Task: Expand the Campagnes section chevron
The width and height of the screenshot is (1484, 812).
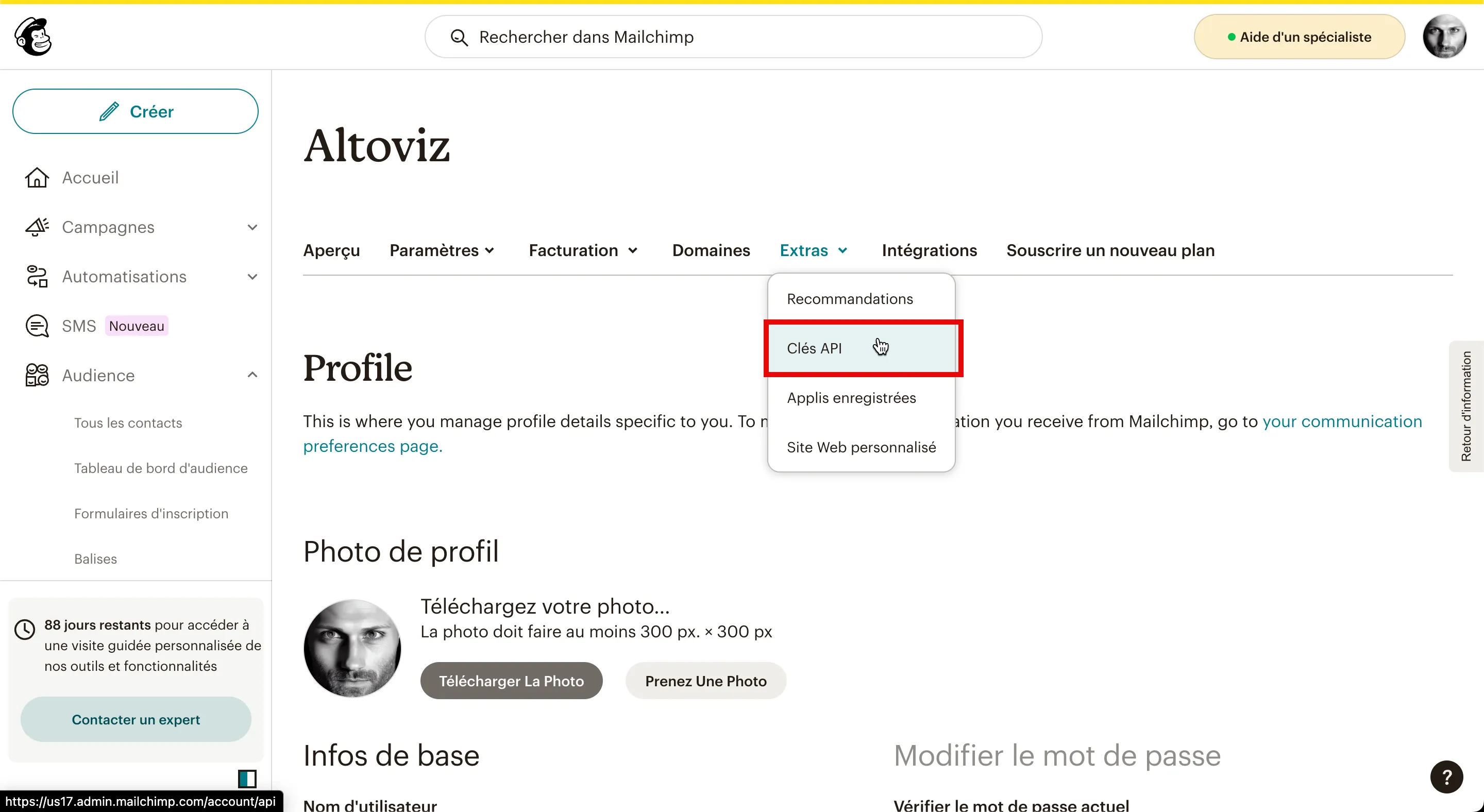Action: click(x=252, y=228)
